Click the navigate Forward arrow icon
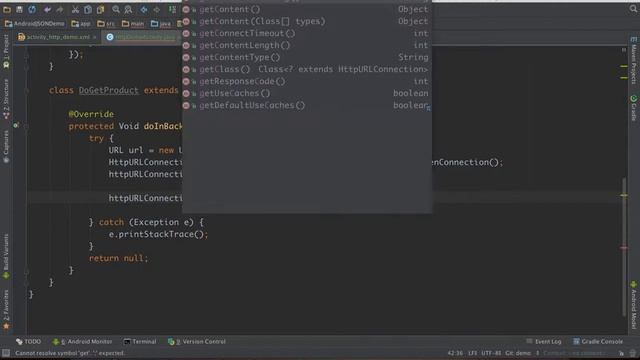The width and height of the screenshot is (640, 360). coord(156,9)
